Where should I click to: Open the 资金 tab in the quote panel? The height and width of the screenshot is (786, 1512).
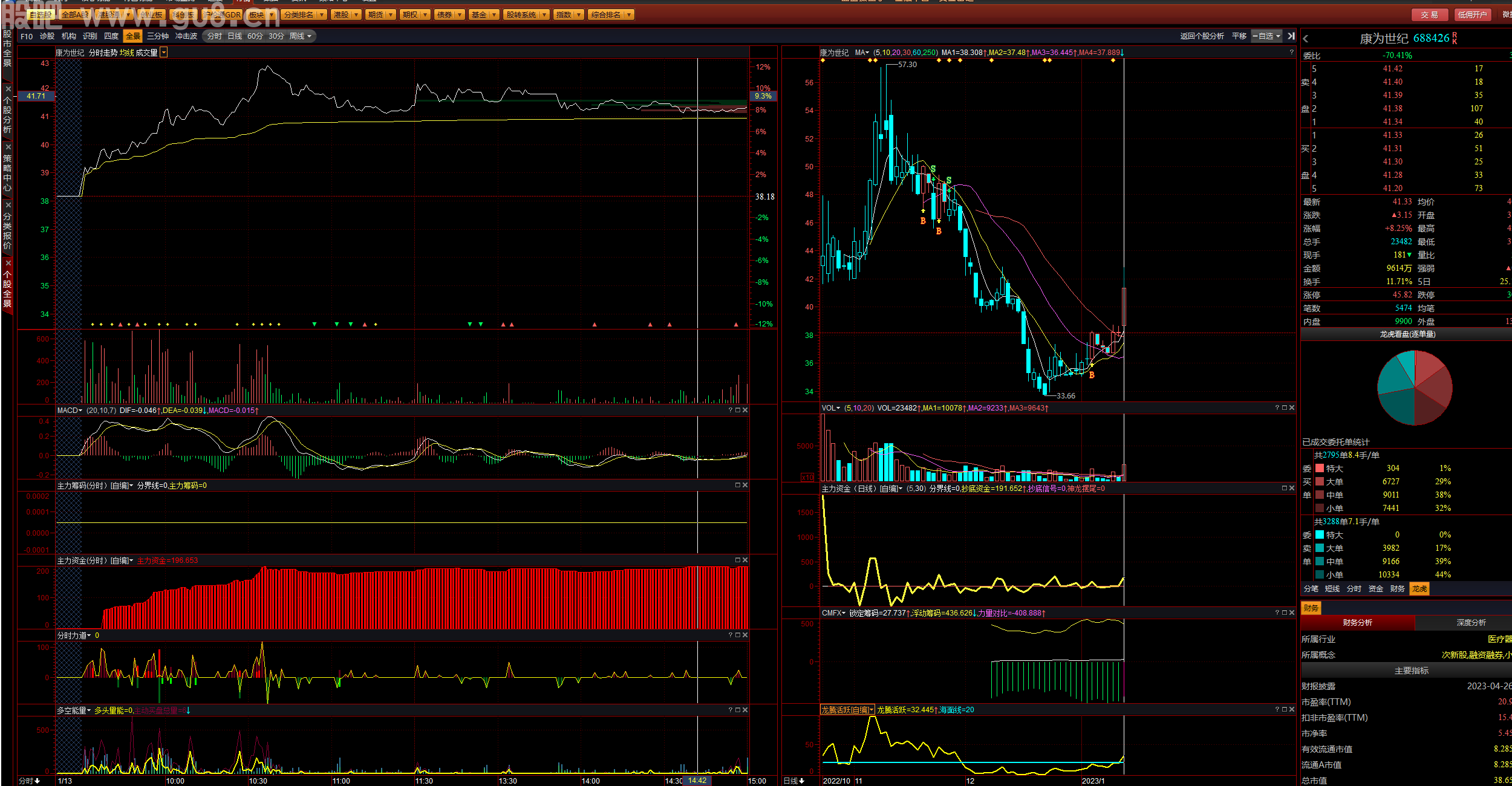point(1376,588)
